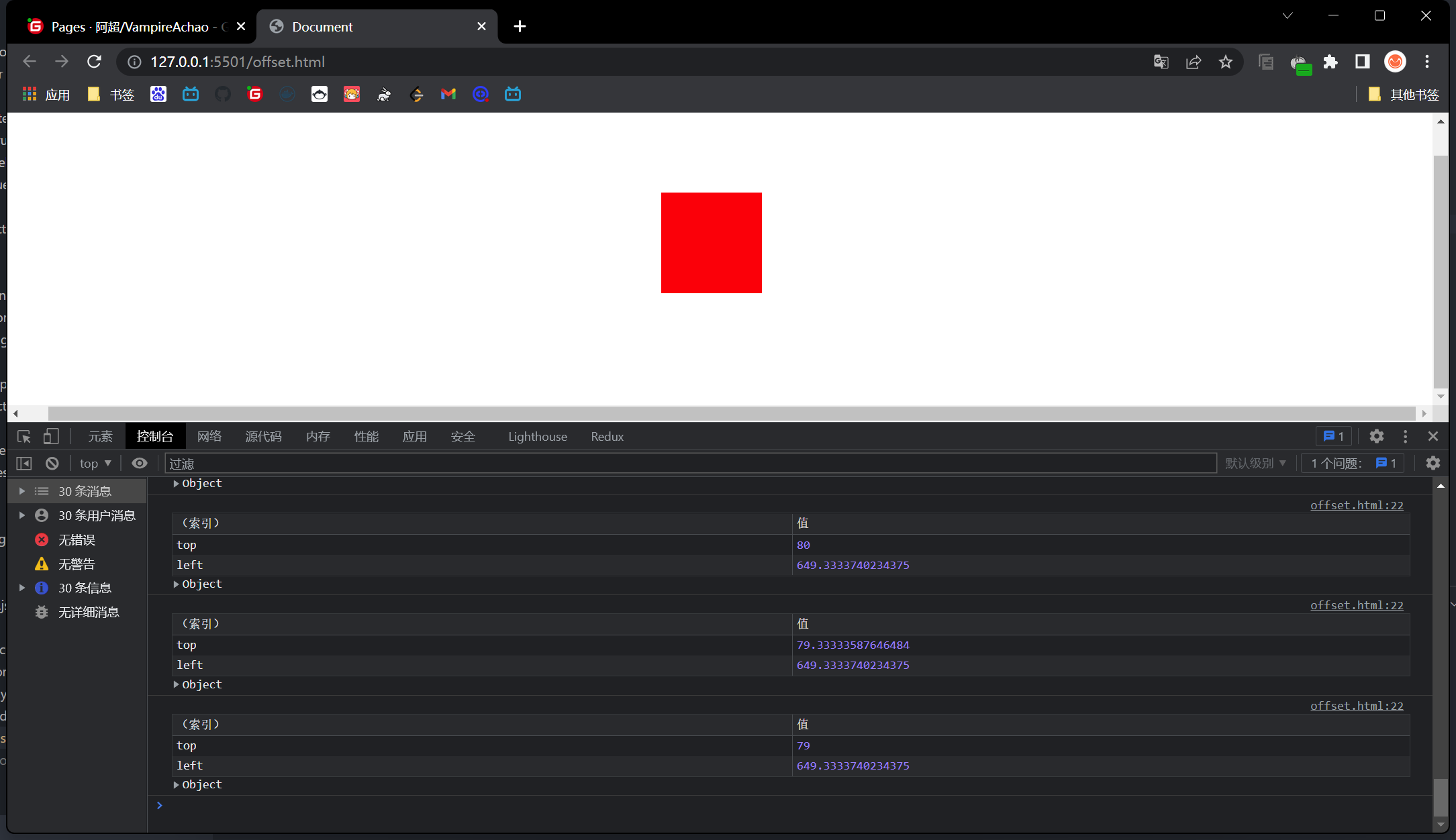Open the Extensions puzzle icon
Image resolution: width=1456 pixels, height=840 pixels.
point(1330,62)
